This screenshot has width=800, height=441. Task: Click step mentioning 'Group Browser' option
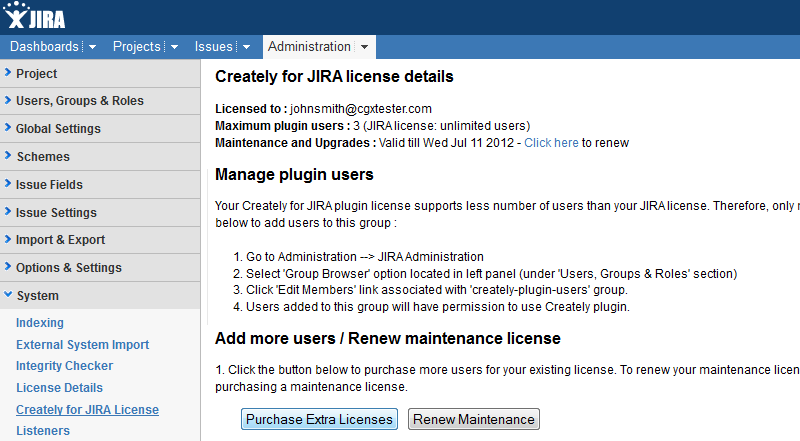[x=491, y=274]
